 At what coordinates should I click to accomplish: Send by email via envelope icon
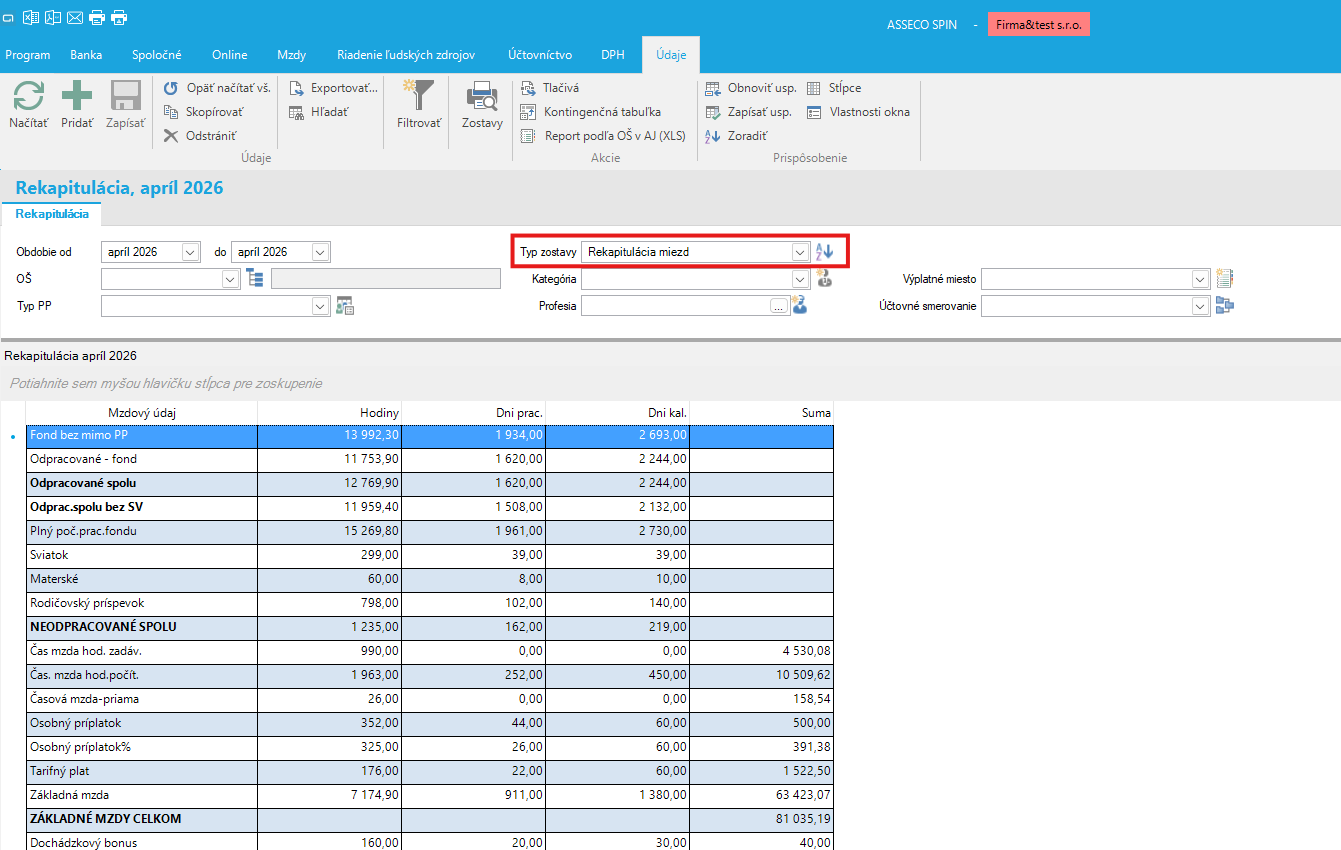coord(74,17)
